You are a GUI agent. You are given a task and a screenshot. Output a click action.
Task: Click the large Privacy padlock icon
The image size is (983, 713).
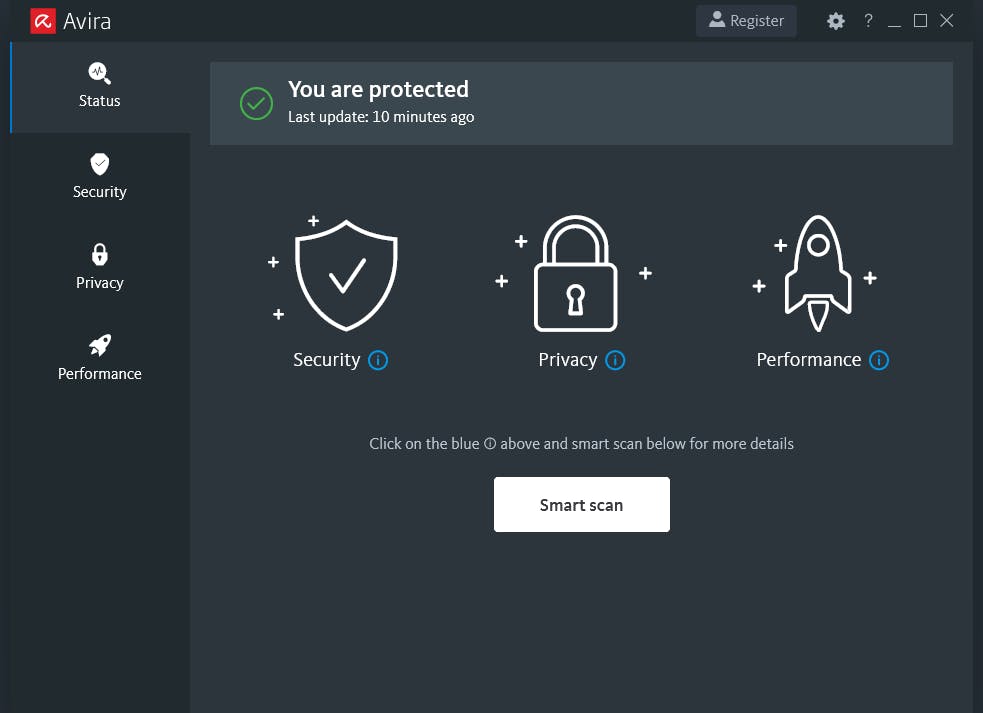tap(575, 274)
